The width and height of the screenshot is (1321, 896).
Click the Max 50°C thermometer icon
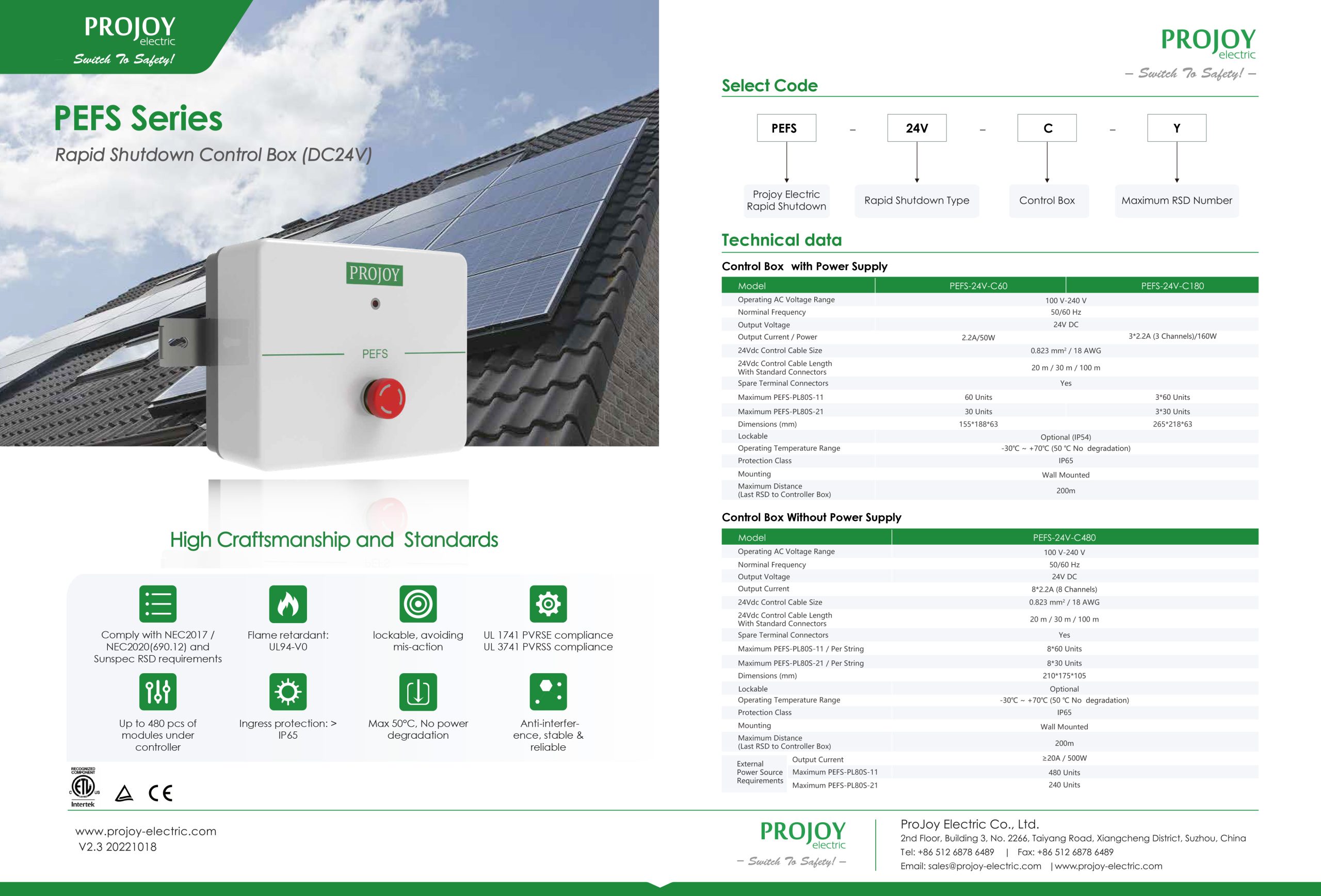pos(418,691)
